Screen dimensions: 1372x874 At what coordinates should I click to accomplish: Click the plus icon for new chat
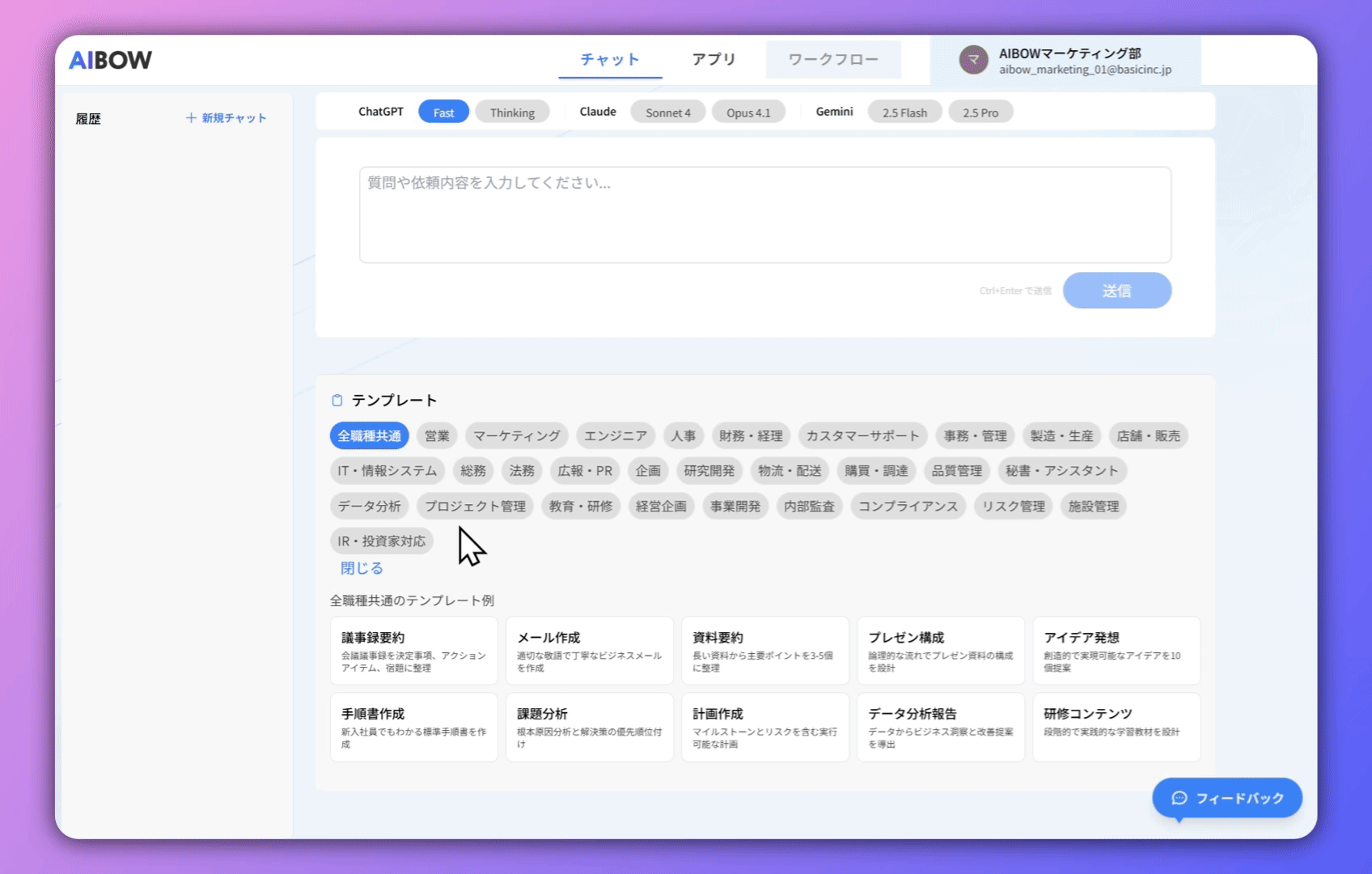[x=191, y=118]
